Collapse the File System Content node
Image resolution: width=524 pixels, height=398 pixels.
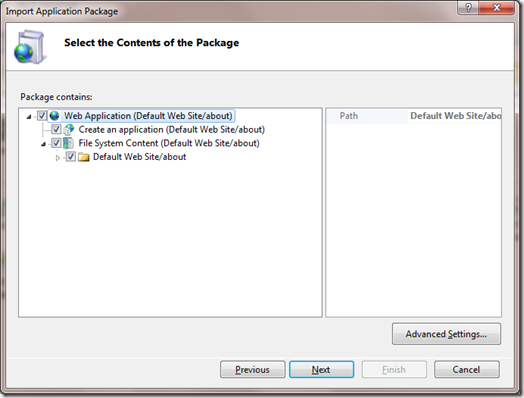click(x=43, y=144)
